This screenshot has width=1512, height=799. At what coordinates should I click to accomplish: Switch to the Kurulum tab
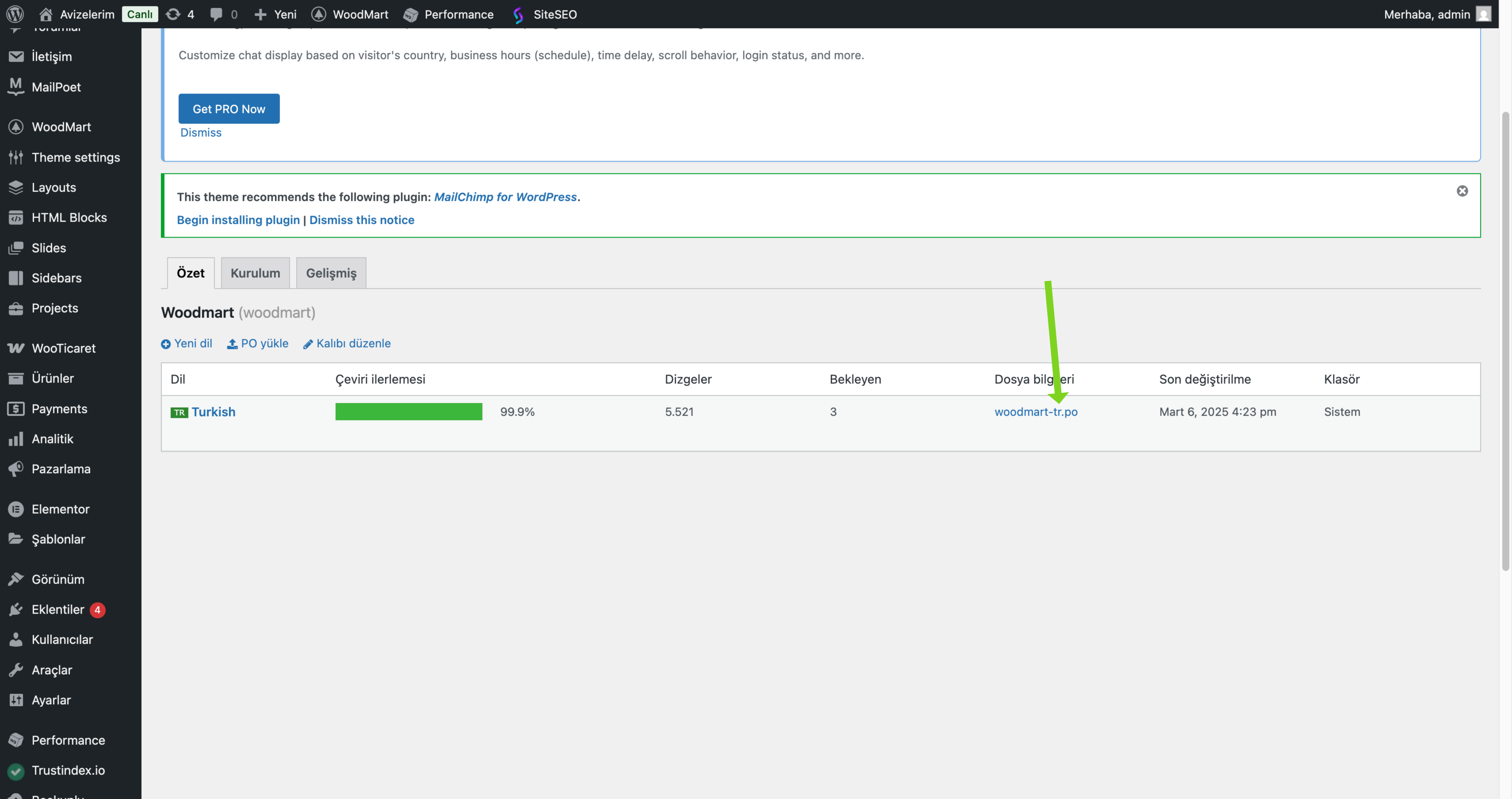tap(255, 273)
